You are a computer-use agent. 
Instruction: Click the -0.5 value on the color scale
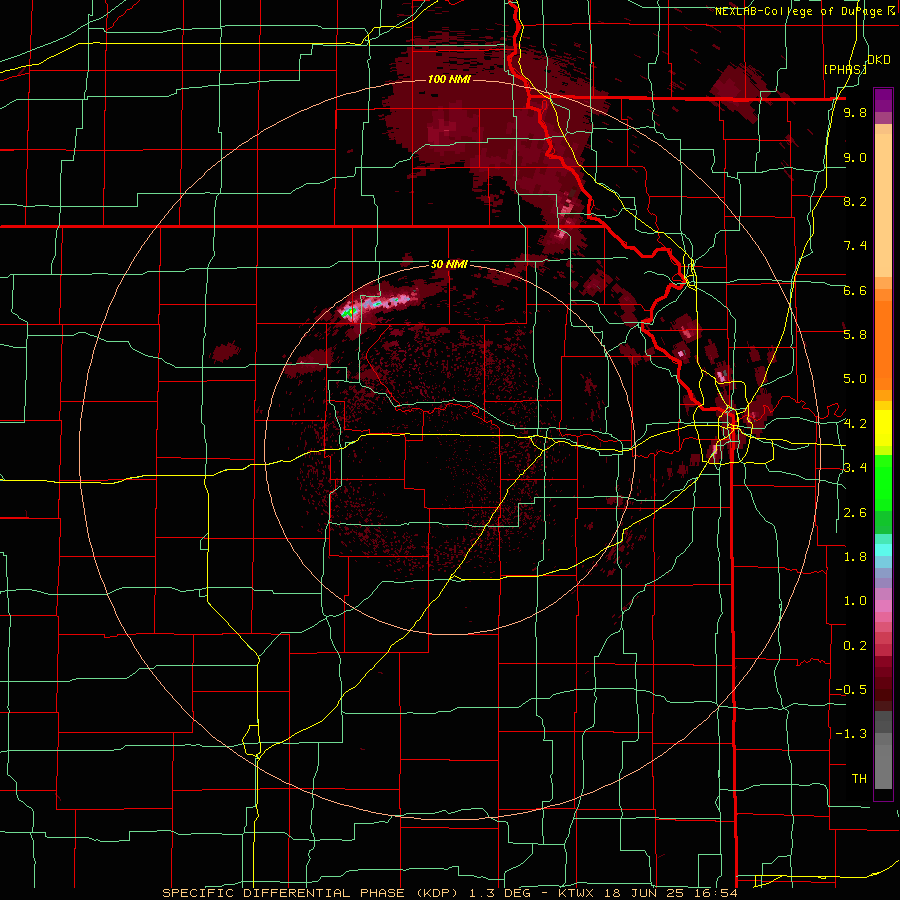(x=851, y=689)
